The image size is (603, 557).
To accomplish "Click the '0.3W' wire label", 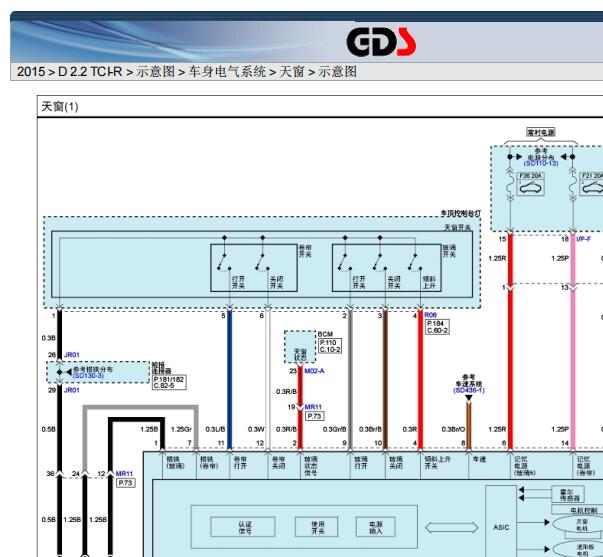I will [256, 429].
